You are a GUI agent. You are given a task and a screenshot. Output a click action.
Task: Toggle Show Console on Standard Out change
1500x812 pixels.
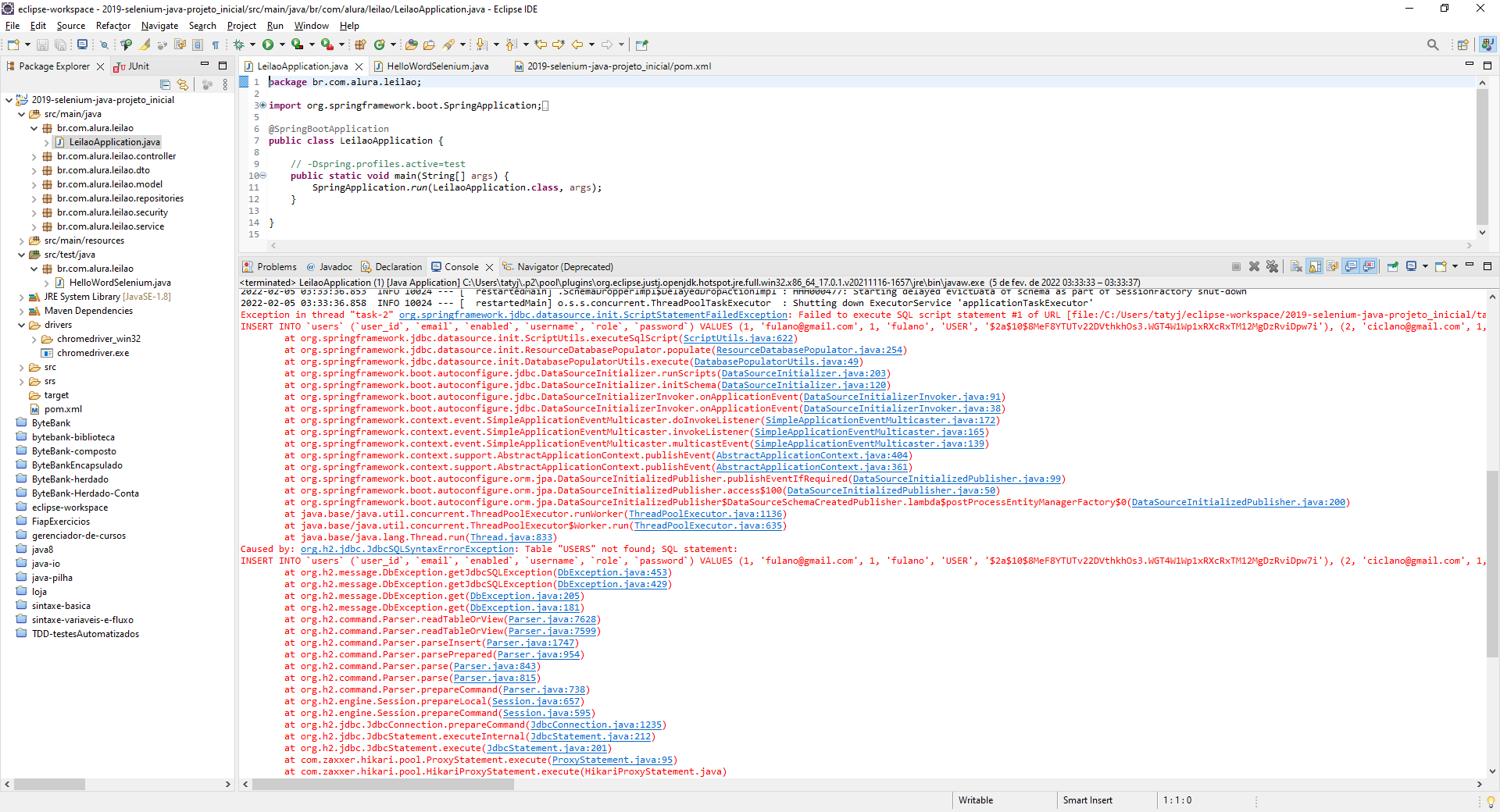point(1352,266)
